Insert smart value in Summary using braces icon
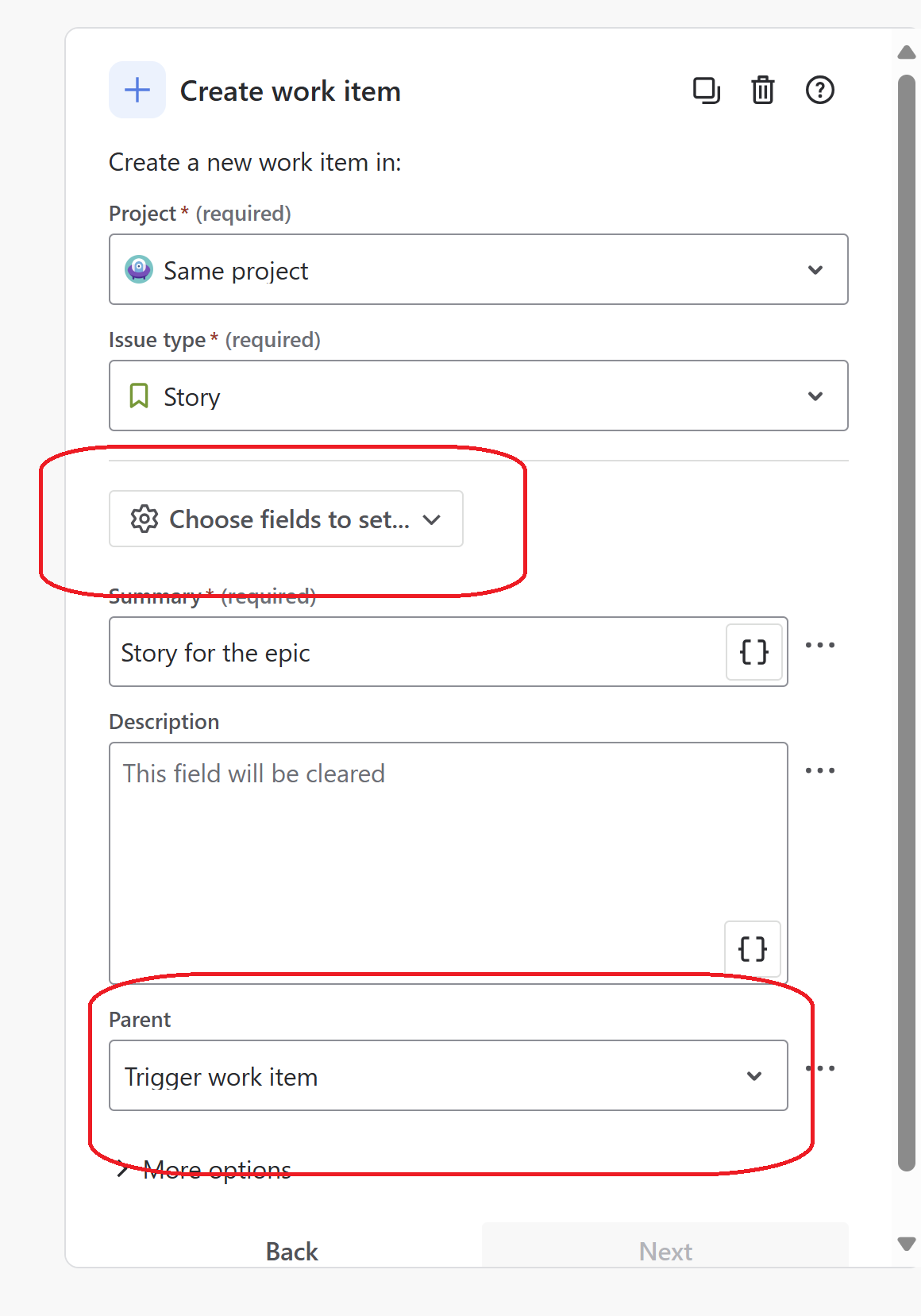The width and height of the screenshot is (921, 1316). [x=753, y=652]
